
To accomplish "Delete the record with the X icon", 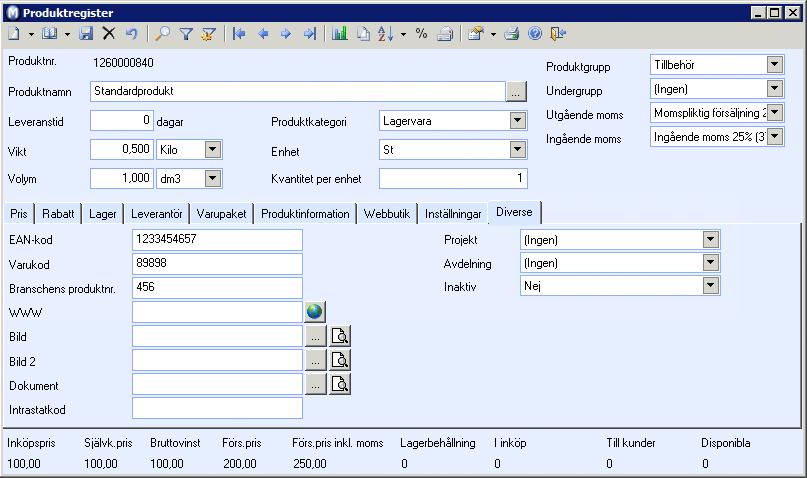I will click(x=109, y=34).
